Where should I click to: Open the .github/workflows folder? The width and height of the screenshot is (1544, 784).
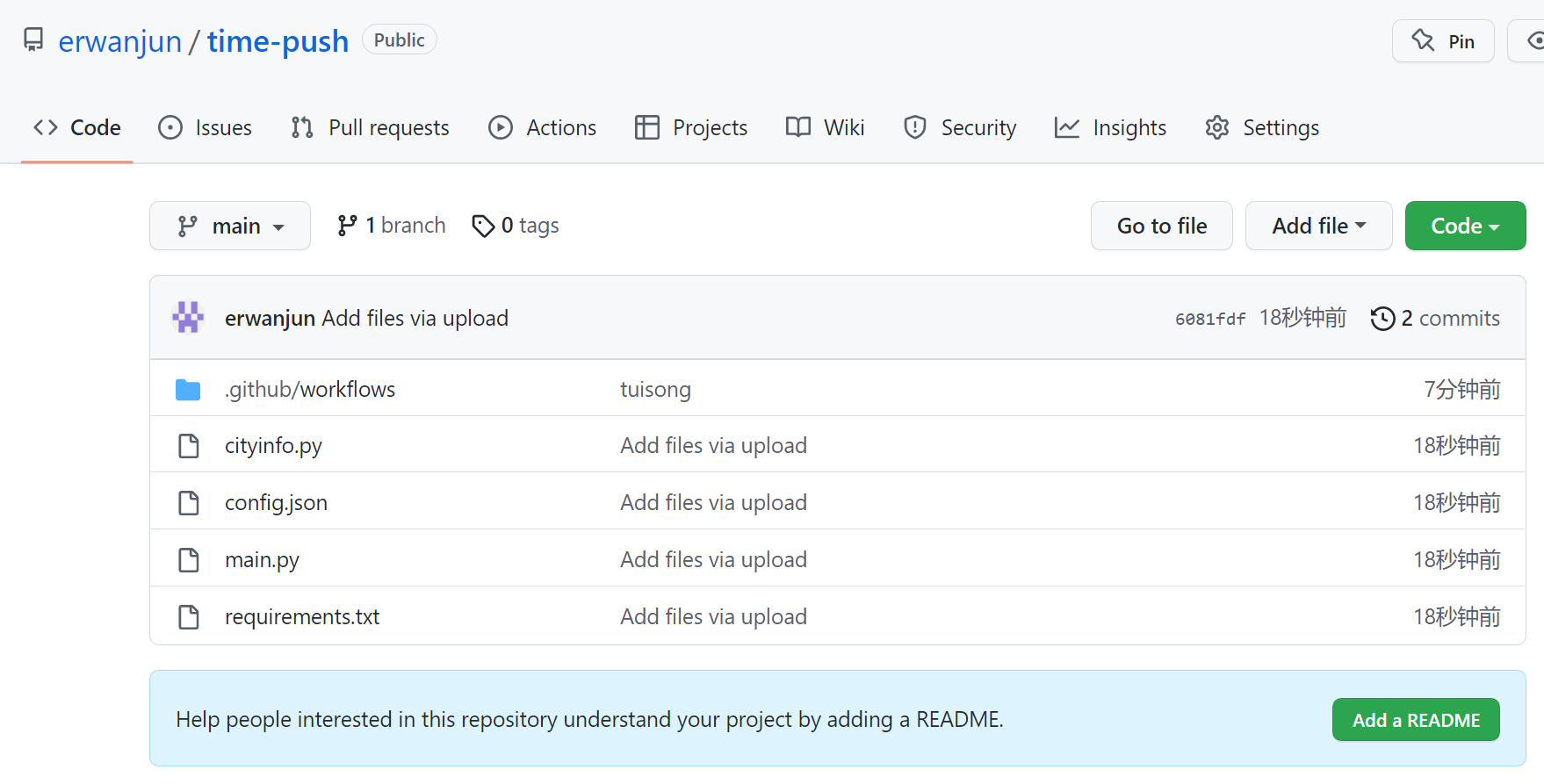tap(310, 389)
